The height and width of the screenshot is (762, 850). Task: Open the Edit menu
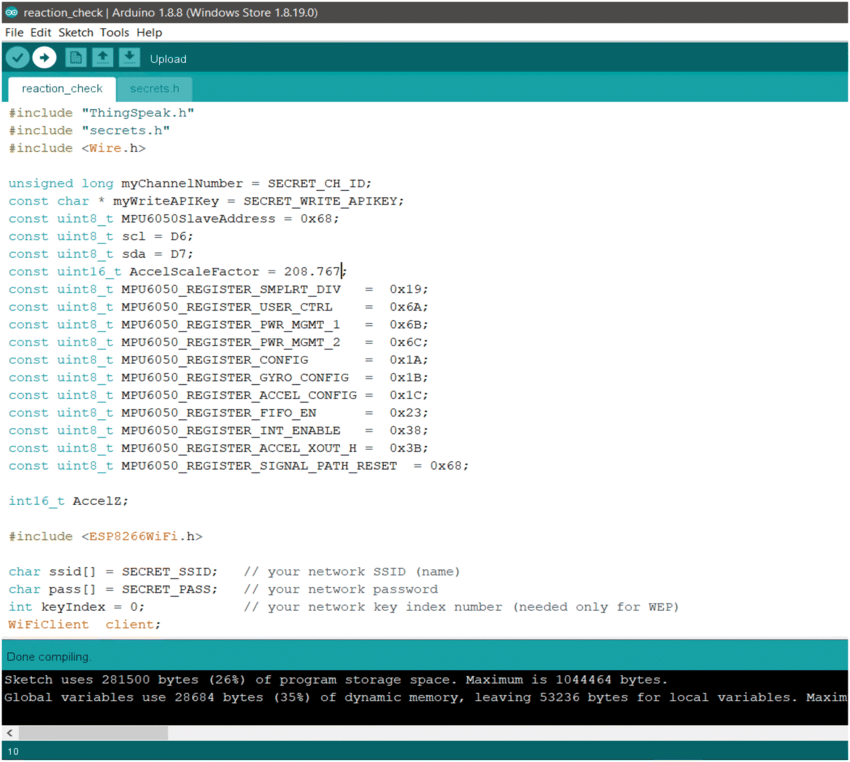[x=40, y=32]
